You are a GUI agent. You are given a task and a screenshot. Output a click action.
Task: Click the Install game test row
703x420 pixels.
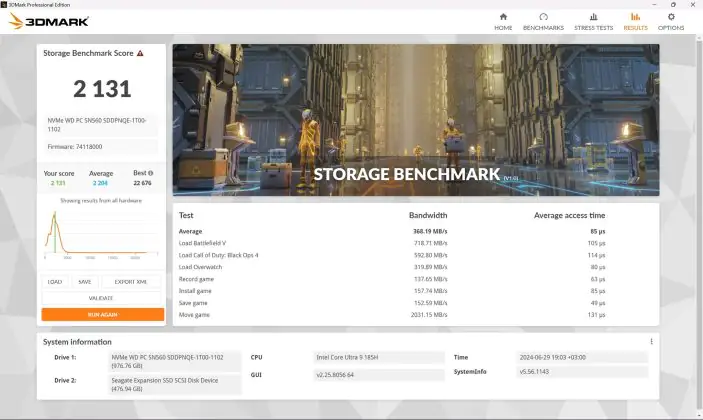(x=392, y=291)
